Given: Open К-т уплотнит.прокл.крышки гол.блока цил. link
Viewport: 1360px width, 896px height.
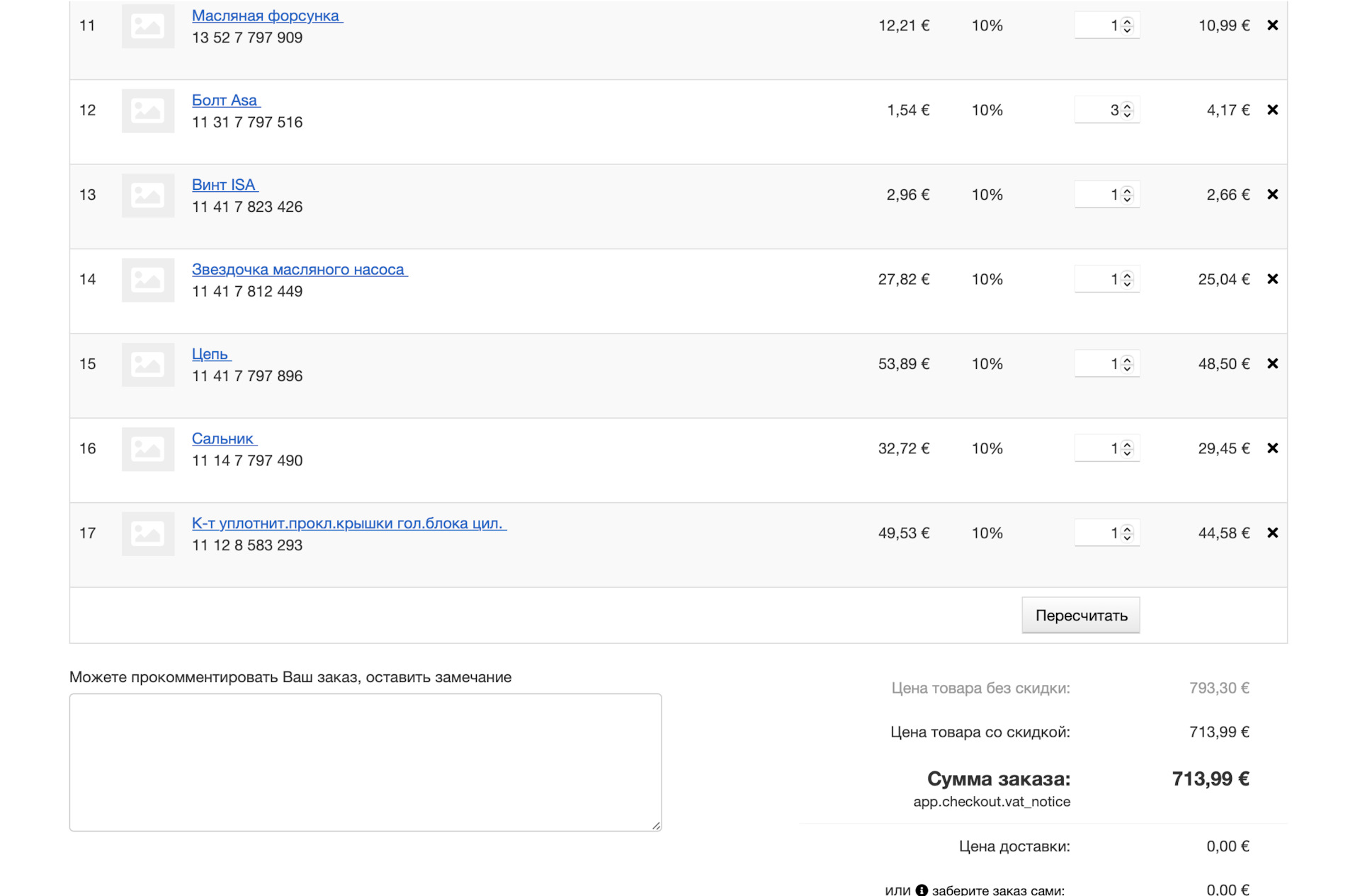Looking at the screenshot, I should click(347, 523).
